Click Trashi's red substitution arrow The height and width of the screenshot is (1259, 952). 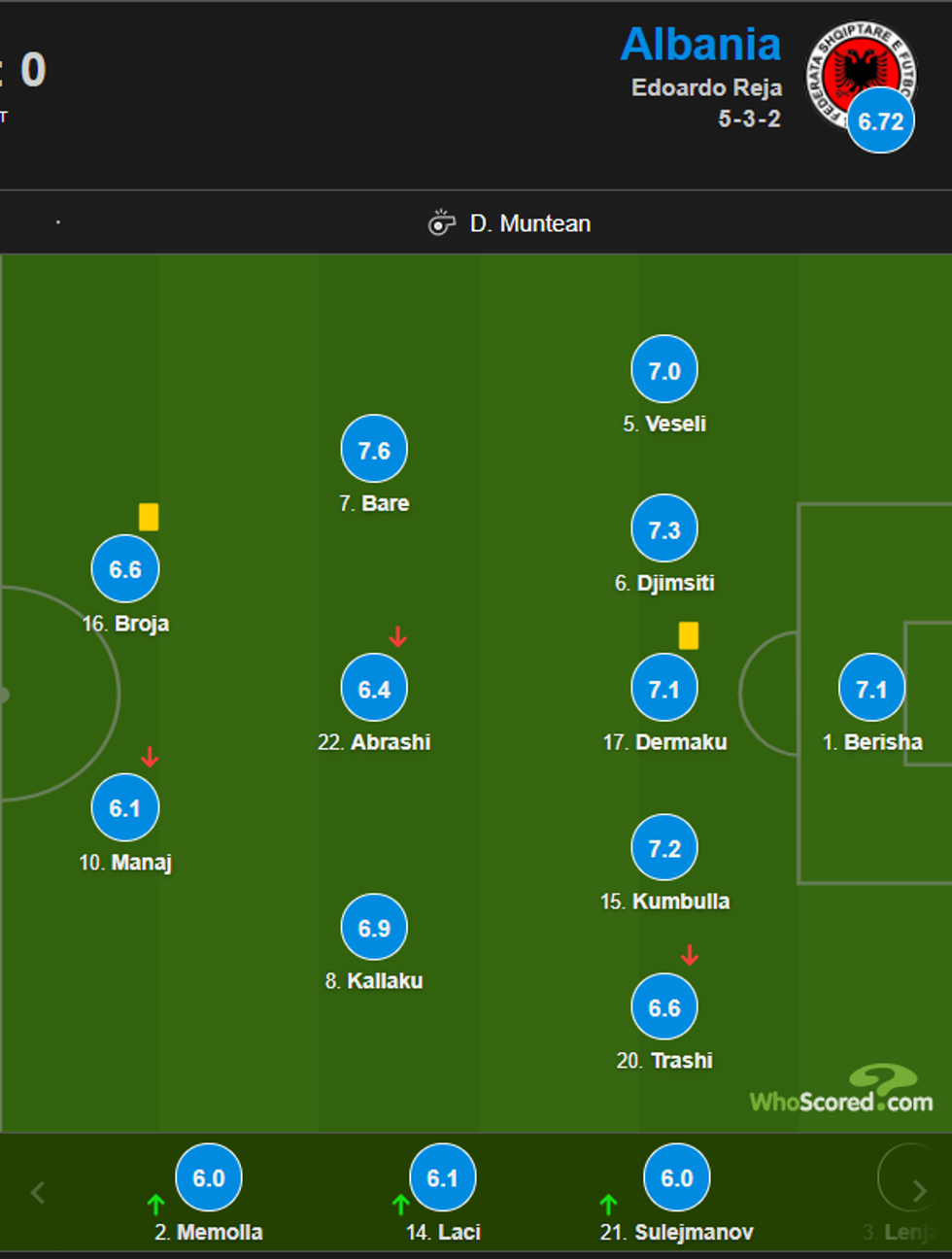[690, 955]
